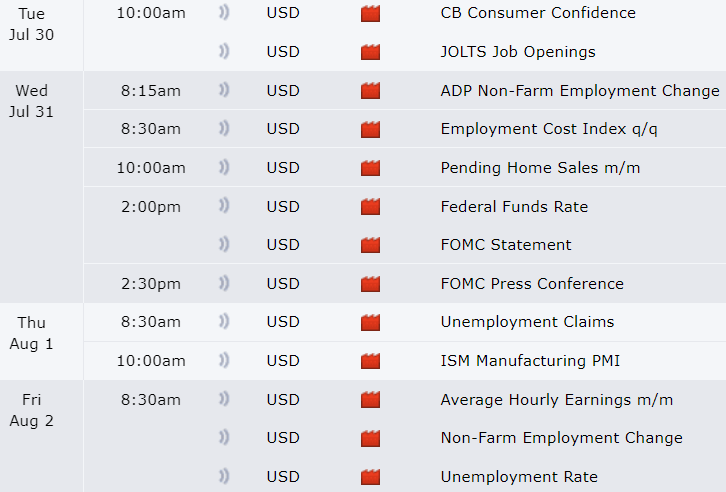
Task: Click the USD currency in the JOLTS Job Openings row
Action: (283, 52)
